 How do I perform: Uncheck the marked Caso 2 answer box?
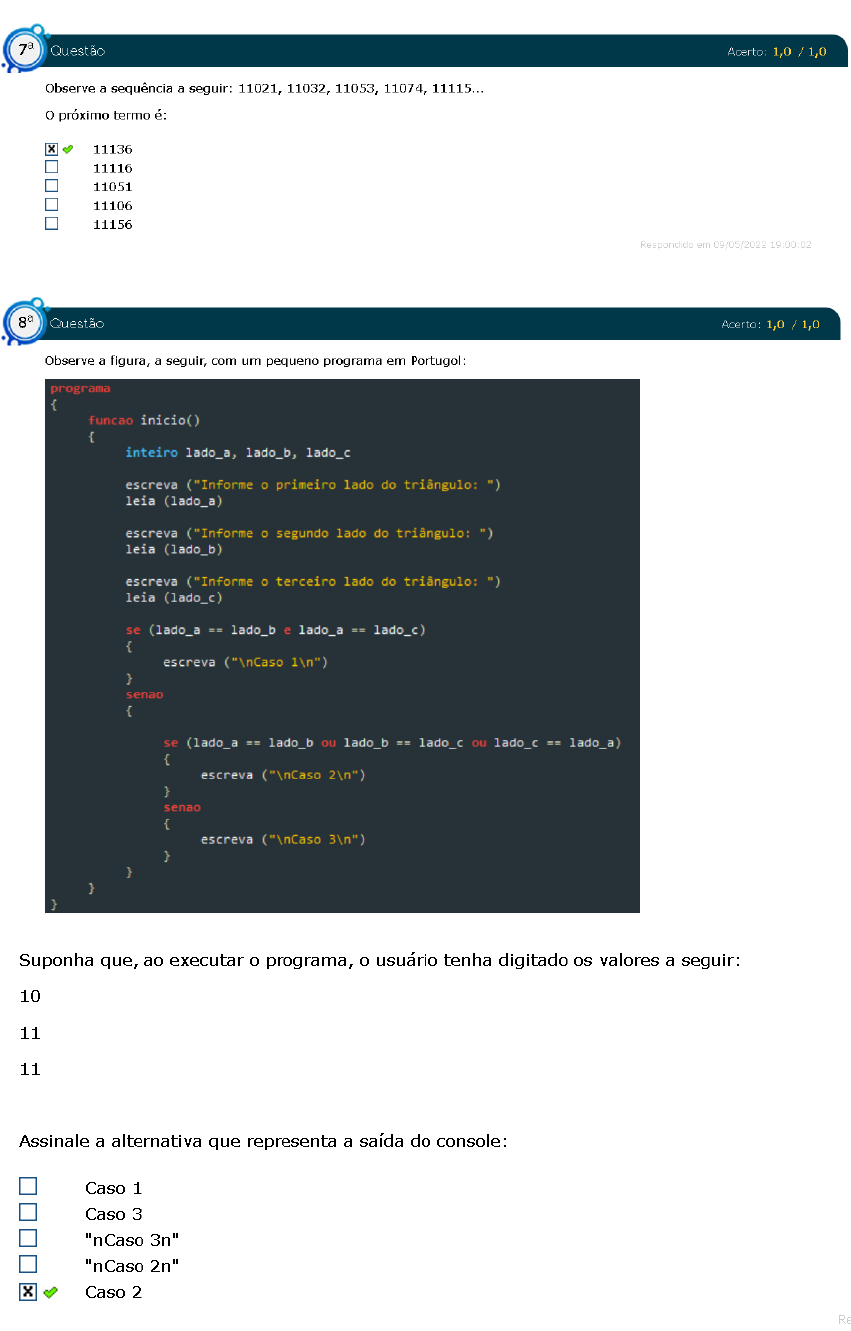coord(28,1290)
